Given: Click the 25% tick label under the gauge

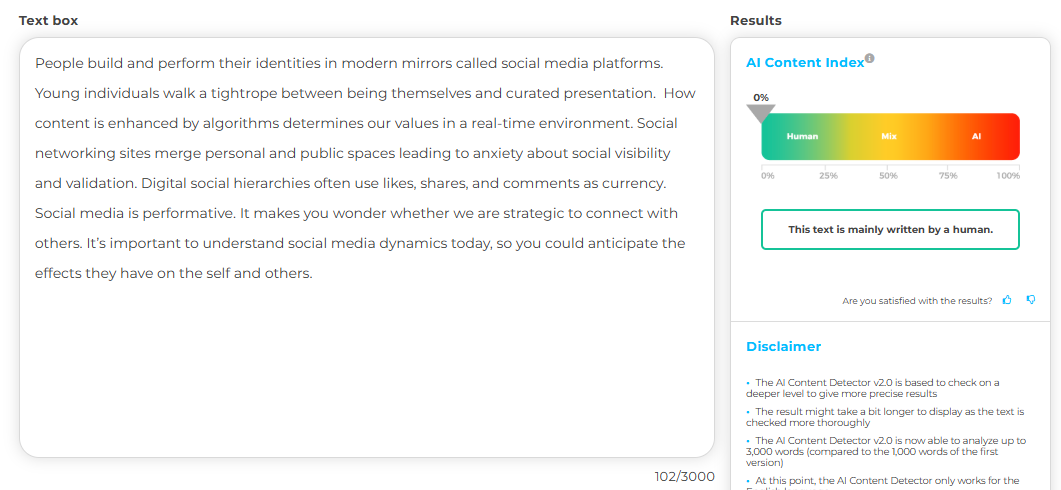Looking at the screenshot, I should [x=828, y=176].
